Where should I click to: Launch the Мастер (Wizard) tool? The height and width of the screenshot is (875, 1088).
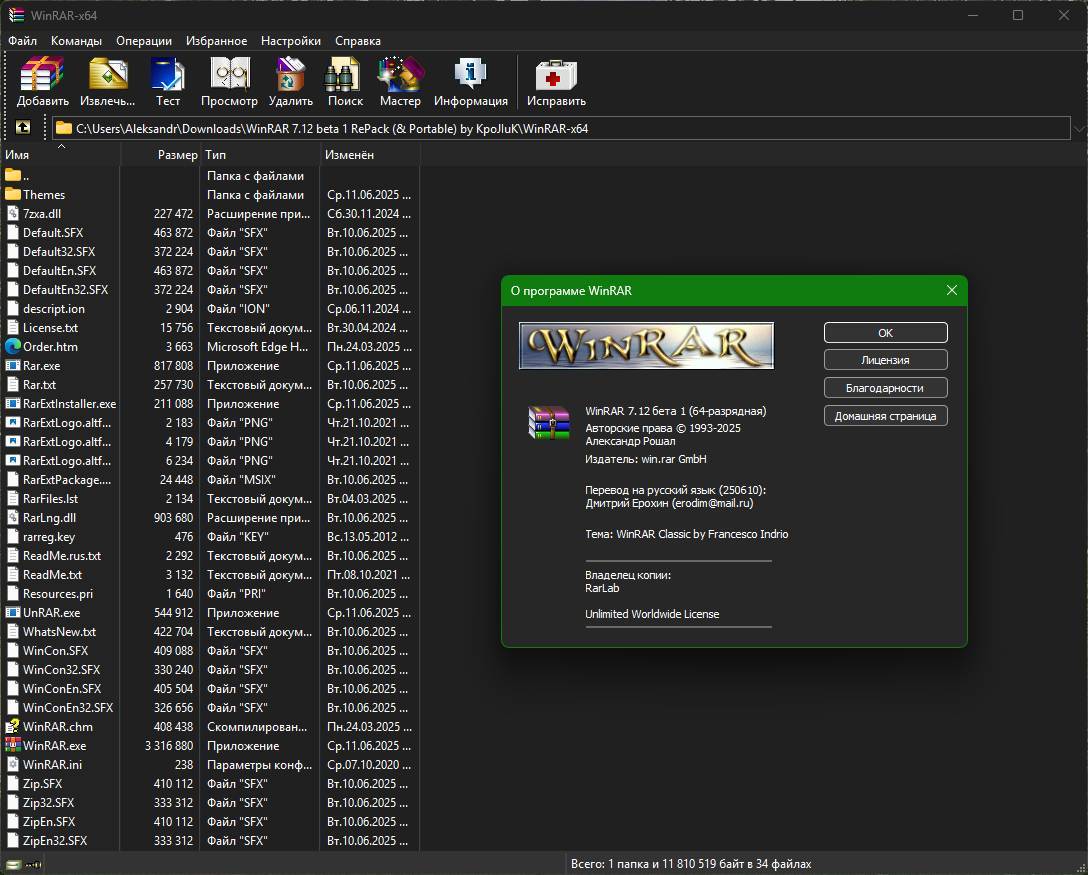pyautogui.click(x=400, y=82)
